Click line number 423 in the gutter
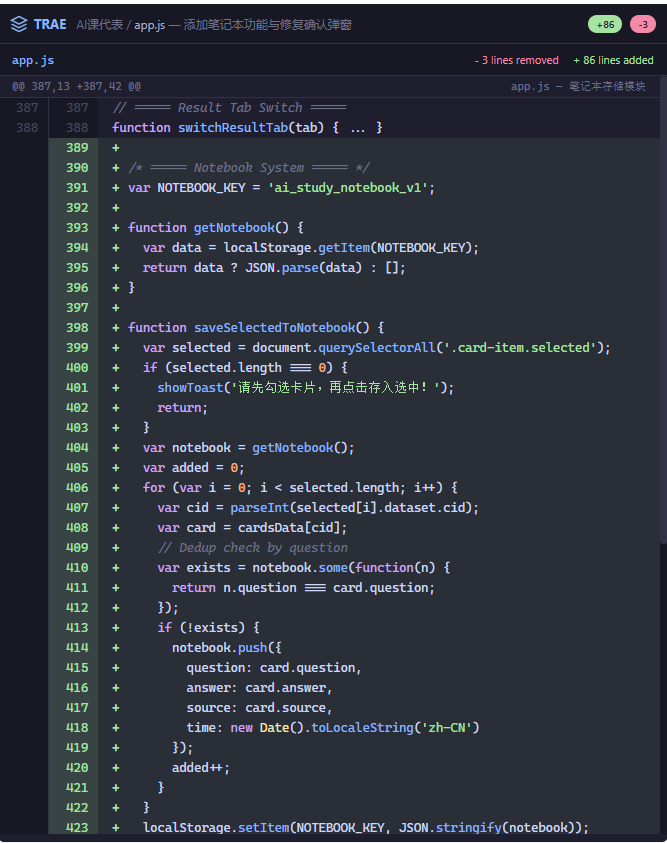 click(x=77, y=827)
